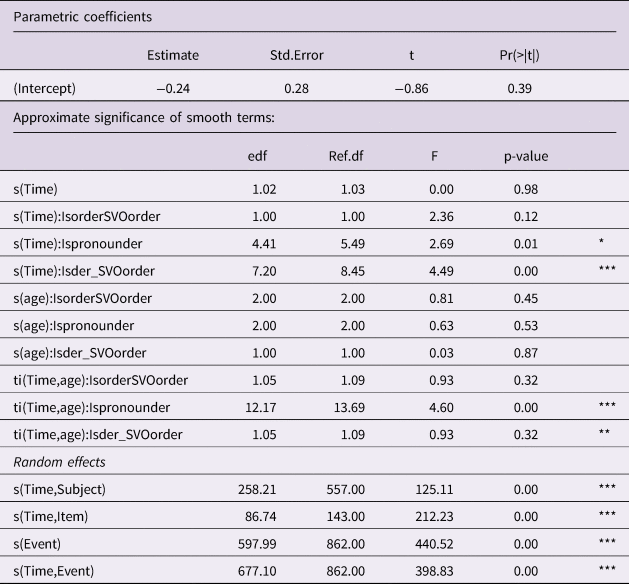Screen dimensions: 629x584
Task: Click the Std.Error column header
Action: click(x=295, y=55)
